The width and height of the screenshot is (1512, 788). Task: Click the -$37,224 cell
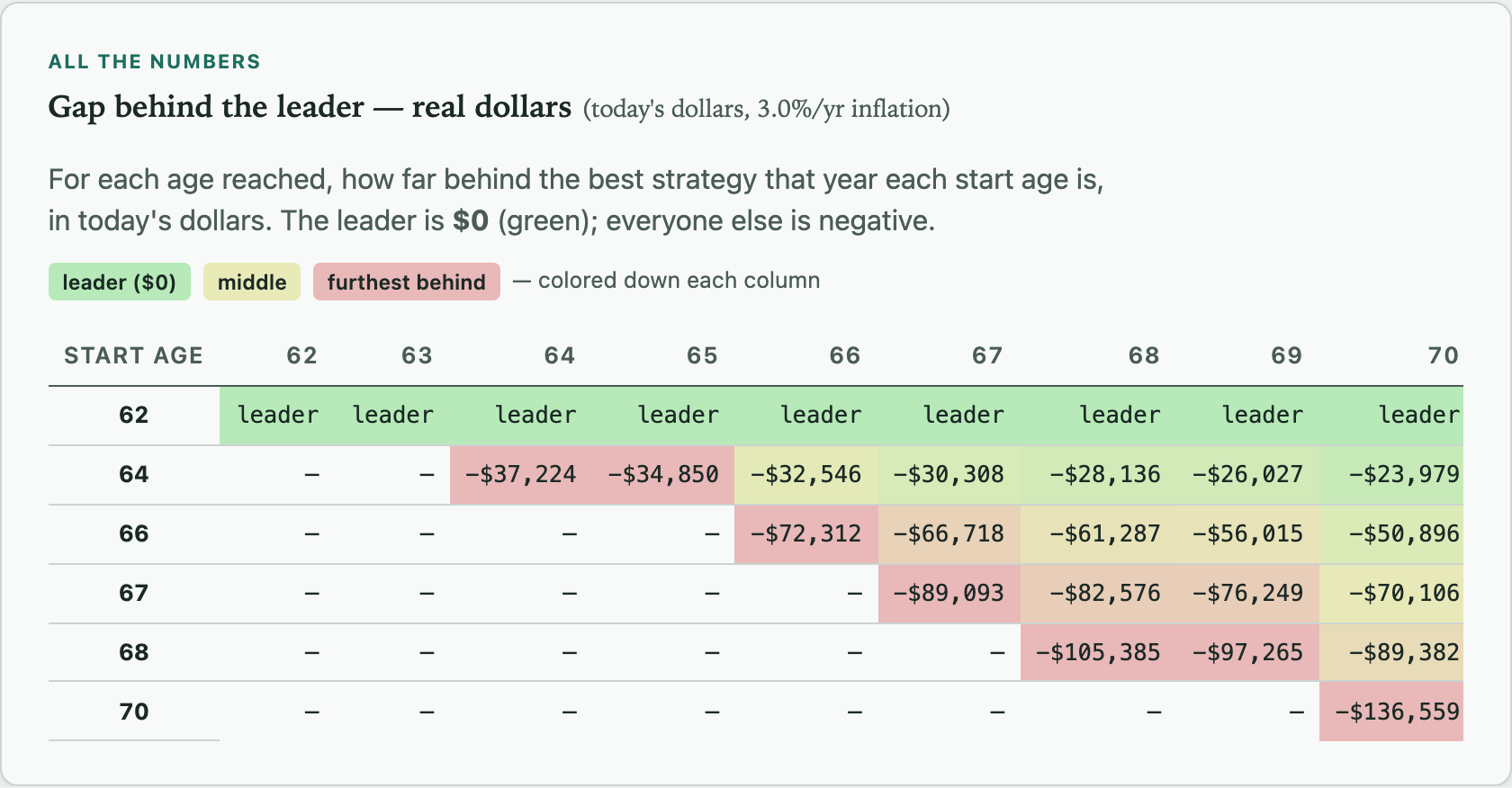(x=521, y=474)
